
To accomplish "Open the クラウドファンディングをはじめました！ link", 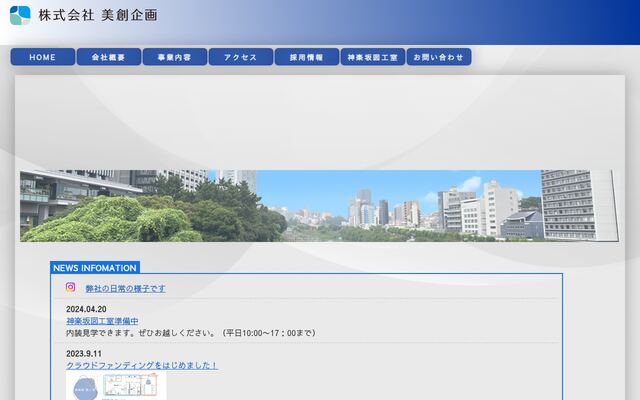I will (x=142, y=365).
